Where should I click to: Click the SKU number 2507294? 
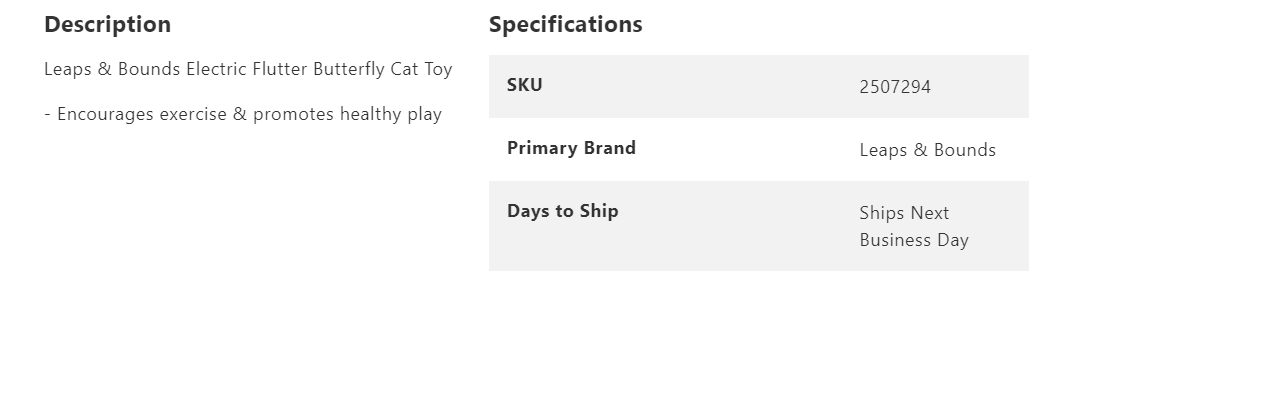coord(894,87)
